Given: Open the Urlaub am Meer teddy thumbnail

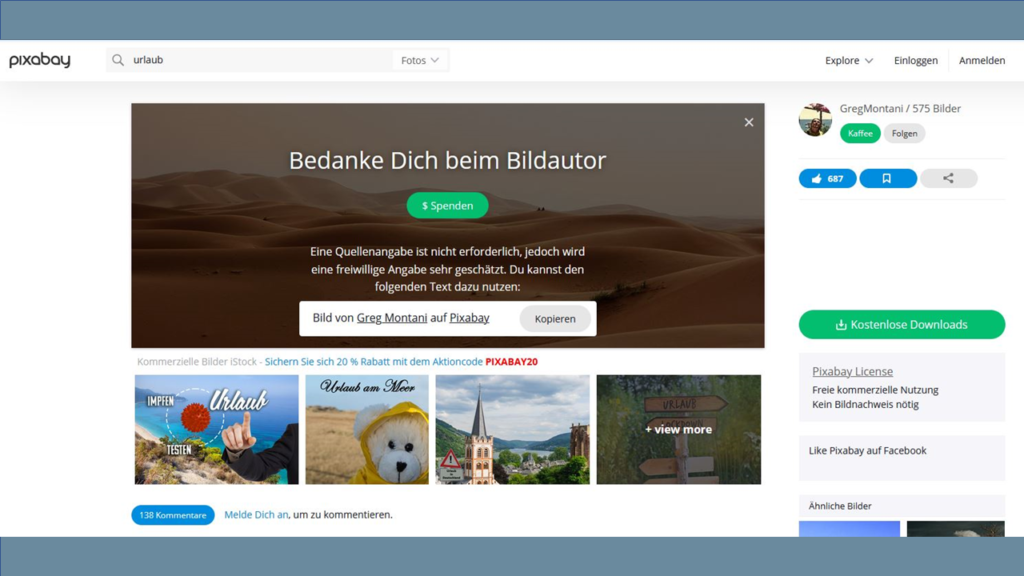Looking at the screenshot, I should (x=367, y=430).
